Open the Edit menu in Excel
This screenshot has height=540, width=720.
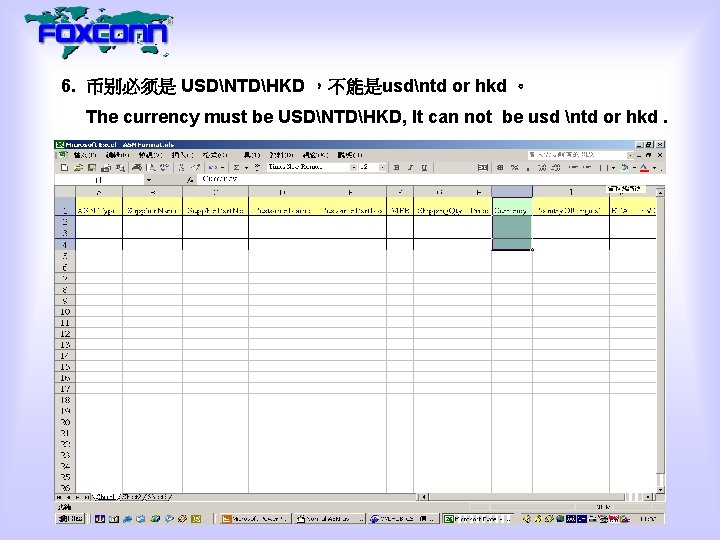(x=118, y=155)
